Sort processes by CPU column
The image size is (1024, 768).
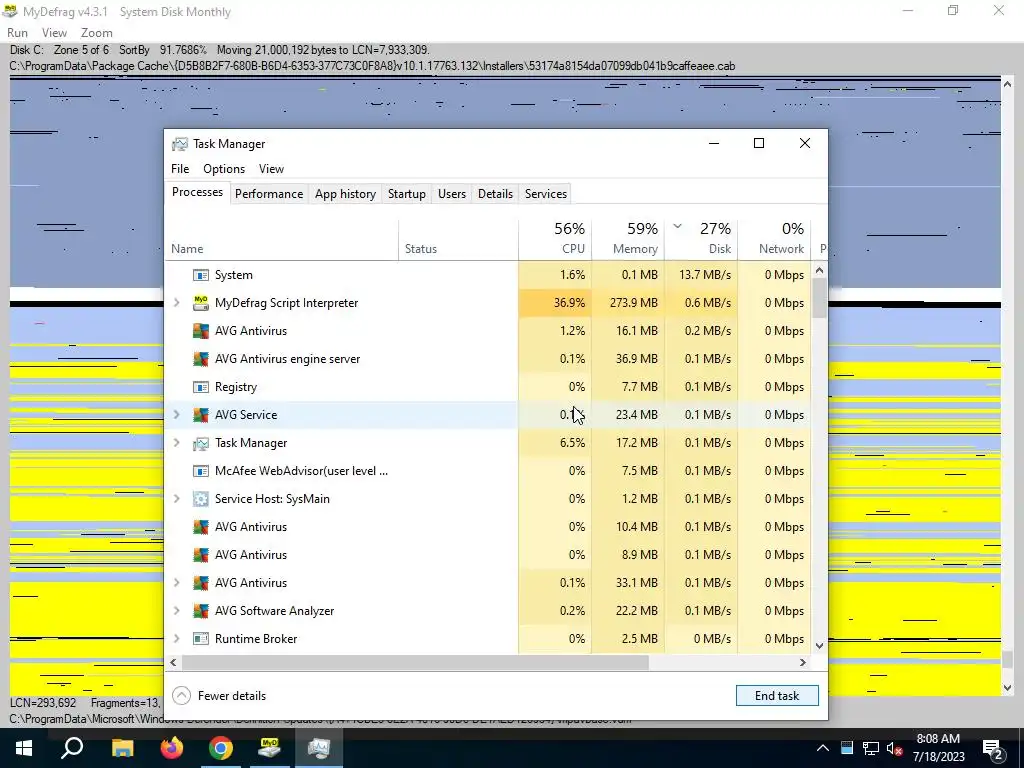click(x=555, y=238)
